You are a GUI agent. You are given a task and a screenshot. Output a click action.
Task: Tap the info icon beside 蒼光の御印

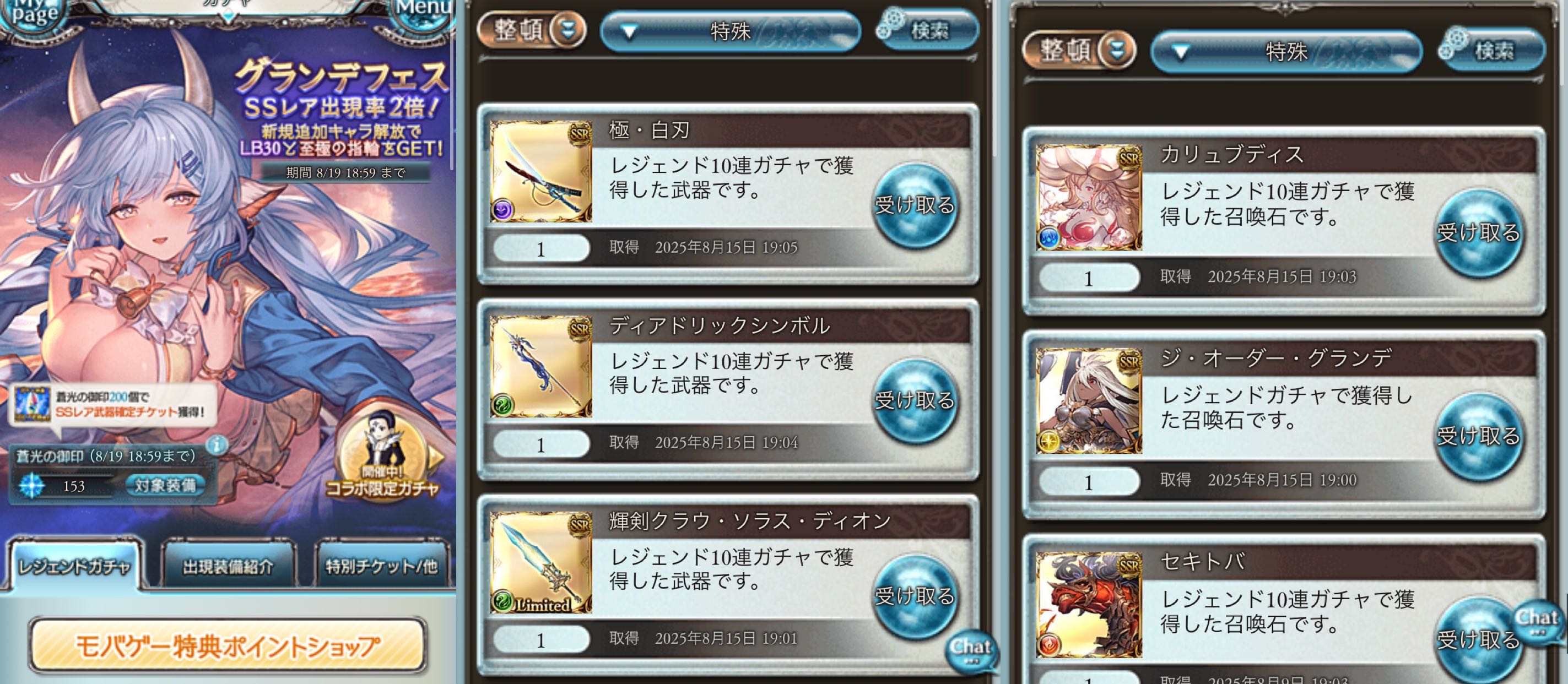click(216, 445)
